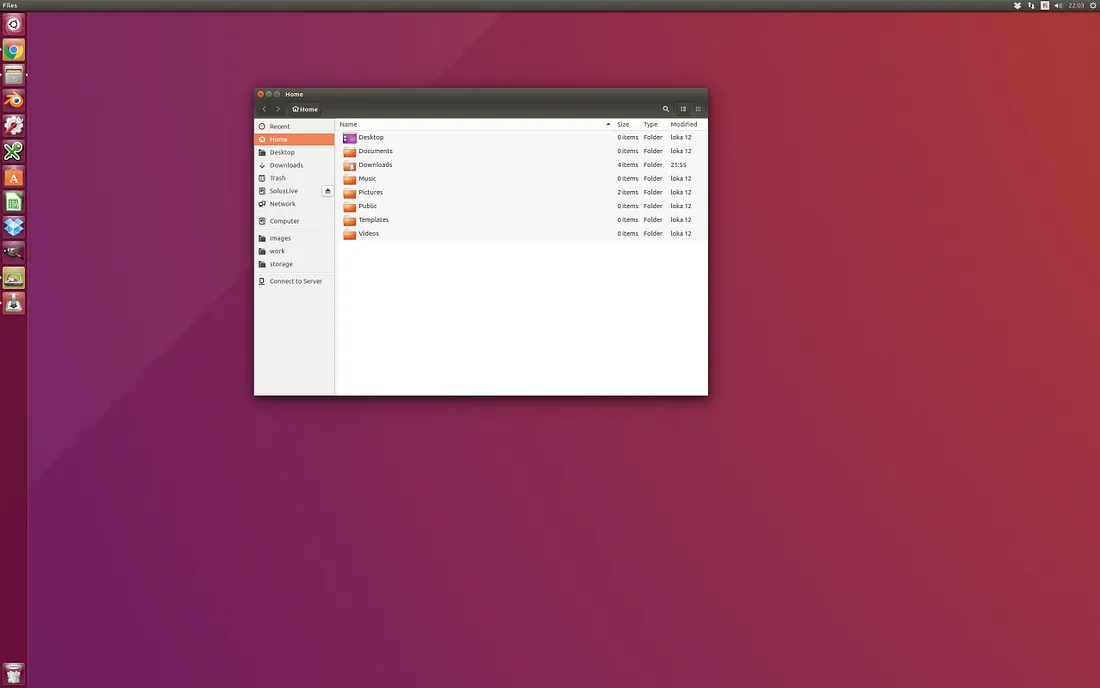Click the search icon in Files toolbar
This screenshot has height=688, width=1100.
pos(666,109)
